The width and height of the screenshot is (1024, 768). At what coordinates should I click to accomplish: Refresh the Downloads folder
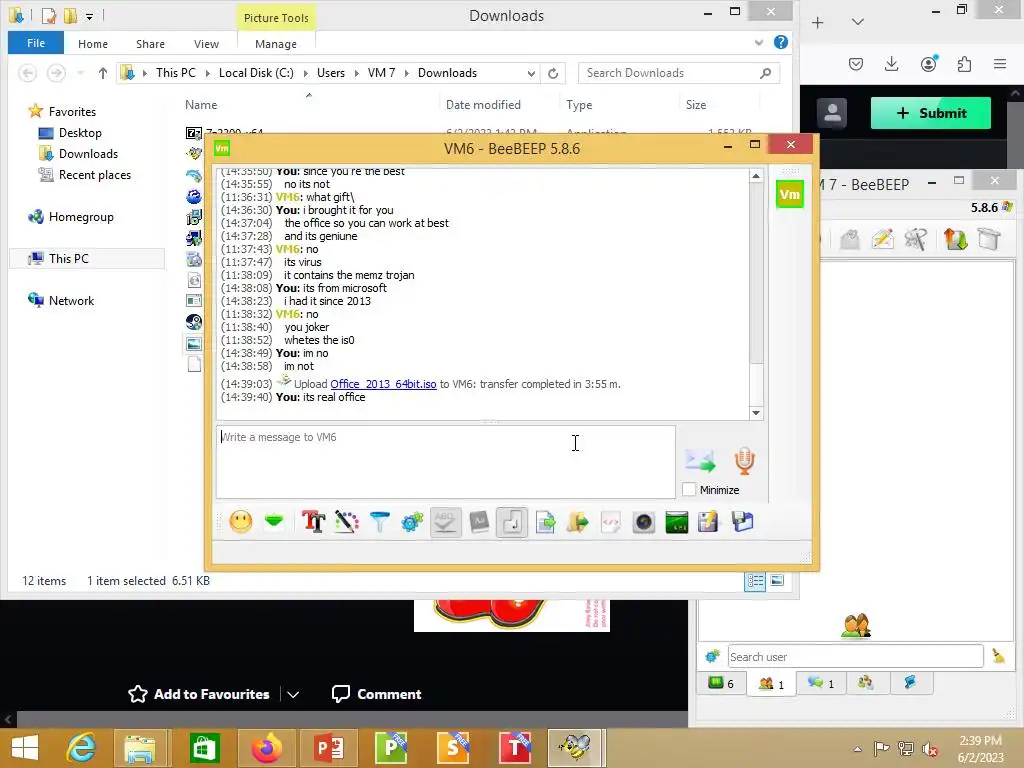tap(553, 73)
